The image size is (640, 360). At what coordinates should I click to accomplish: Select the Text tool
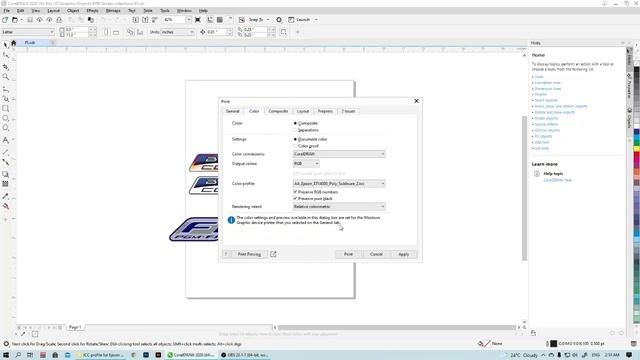(6, 140)
